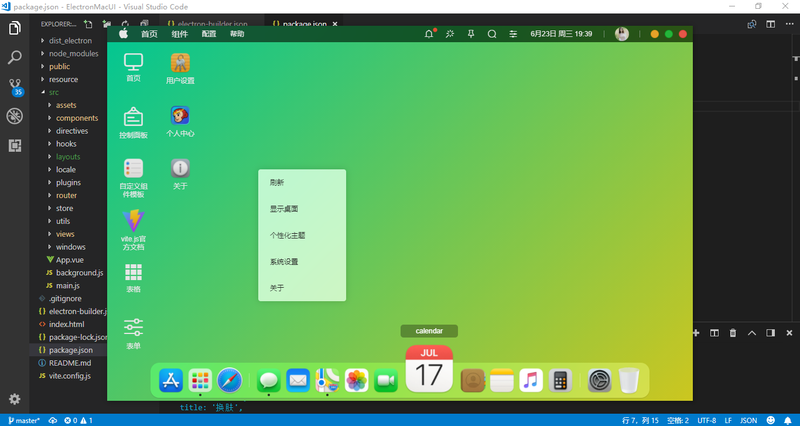Image resolution: width=800 pixels, height=426 pixels.
Task: Open Launchpad in the dock
Action: (200, 381)
